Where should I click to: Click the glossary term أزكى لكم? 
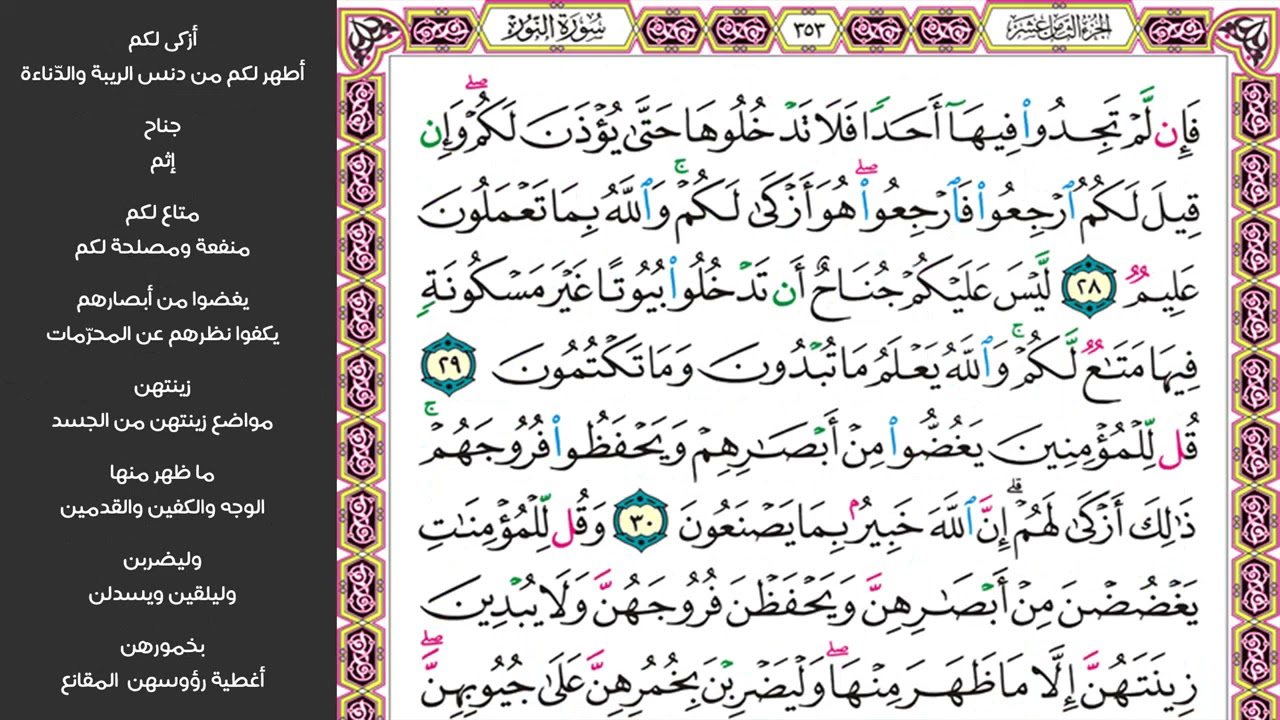click(163, 39)
